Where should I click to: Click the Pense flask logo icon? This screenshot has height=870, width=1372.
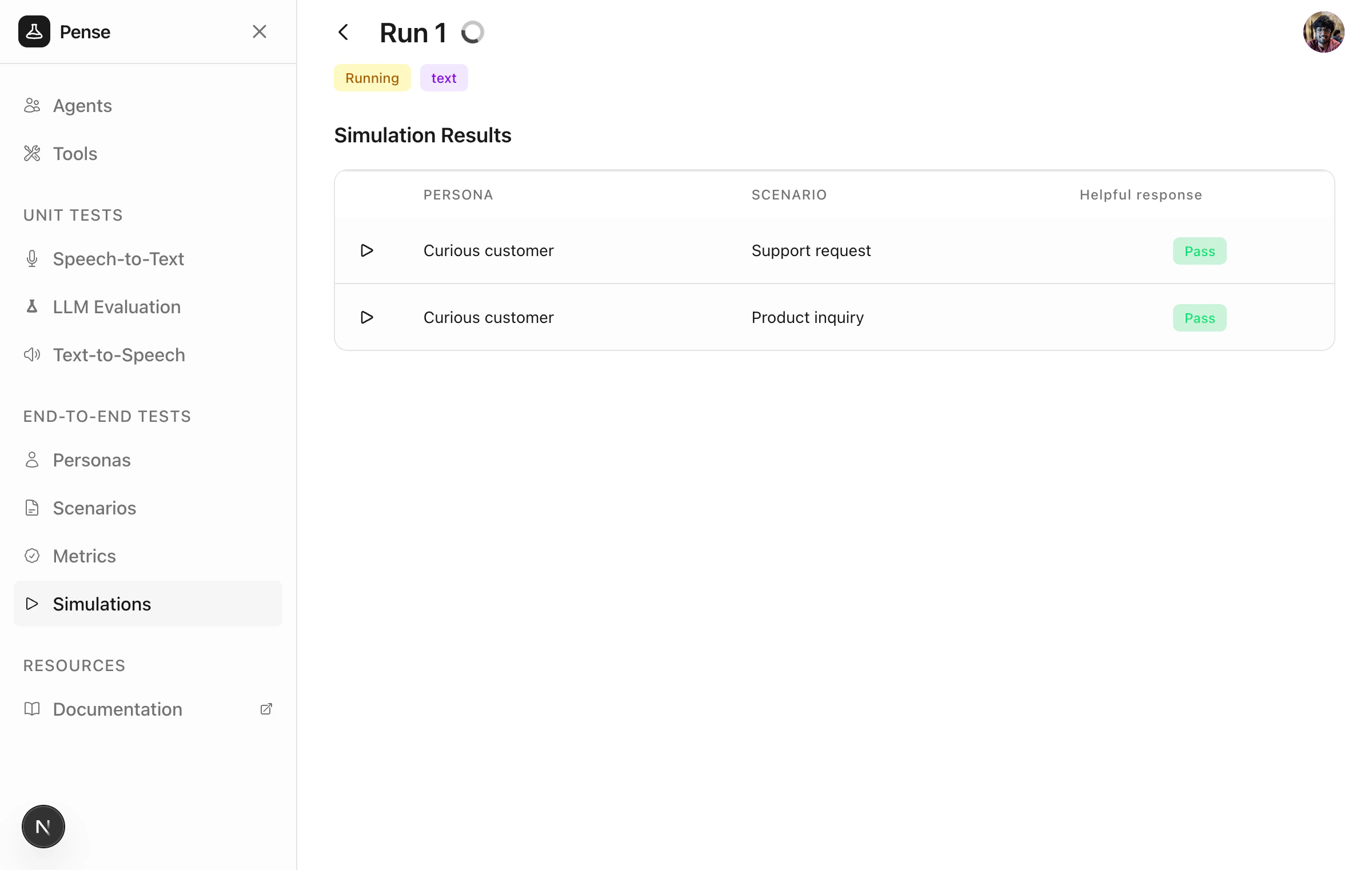(34, 31)
